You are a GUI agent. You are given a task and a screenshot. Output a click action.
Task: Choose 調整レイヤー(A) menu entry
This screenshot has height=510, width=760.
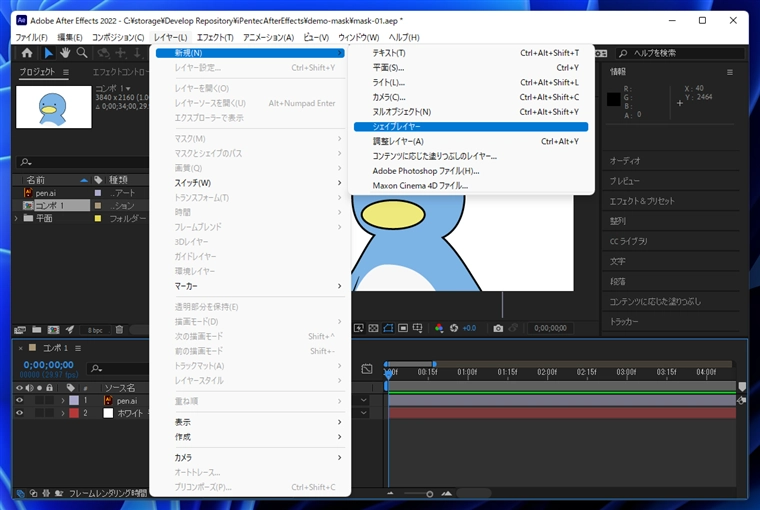pos(471,142)
